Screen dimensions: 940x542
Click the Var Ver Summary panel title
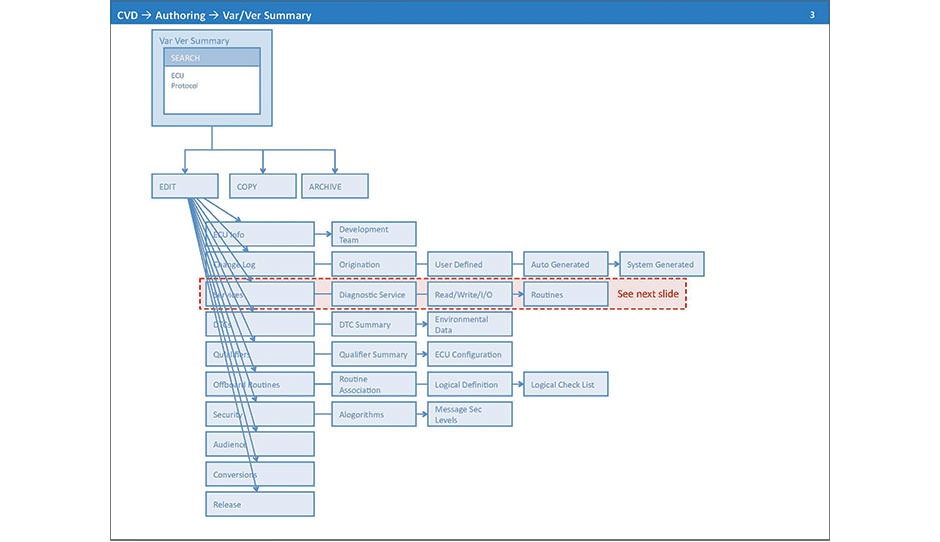pyautogui.click(x=194, y=41)
